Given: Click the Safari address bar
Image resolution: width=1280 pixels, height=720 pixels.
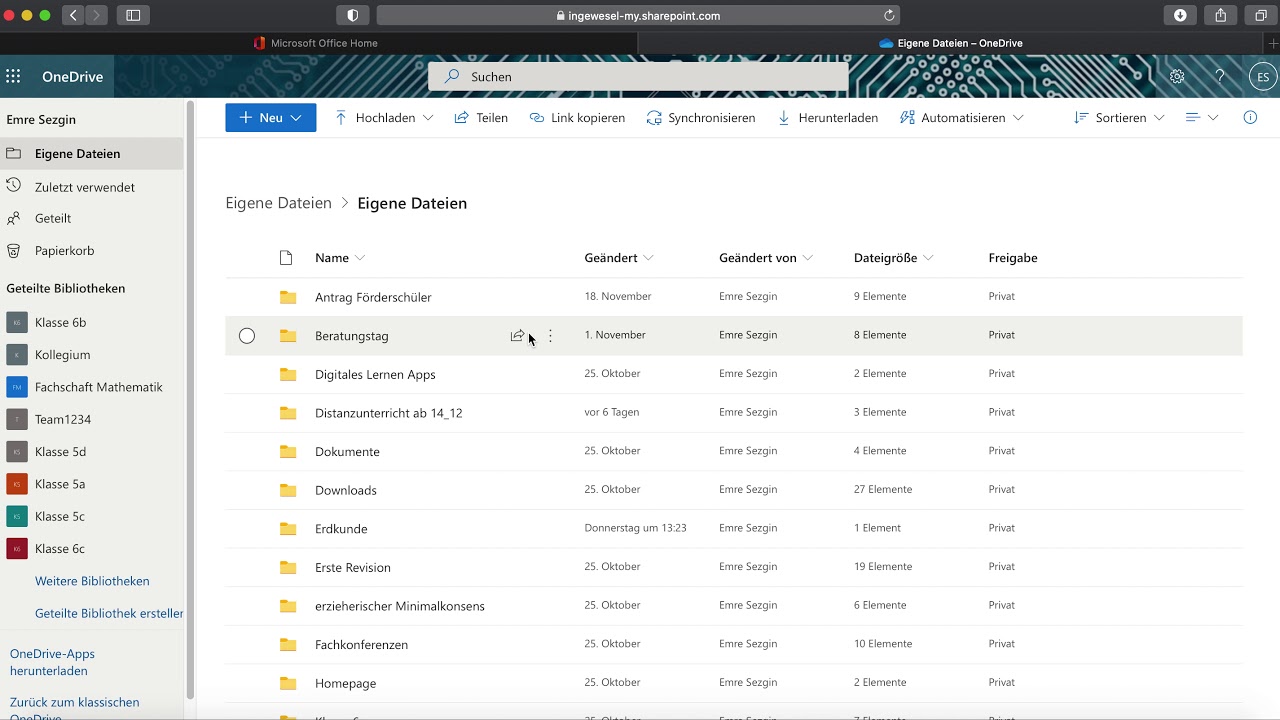Looking at the screenshot, I should (638, 15).
